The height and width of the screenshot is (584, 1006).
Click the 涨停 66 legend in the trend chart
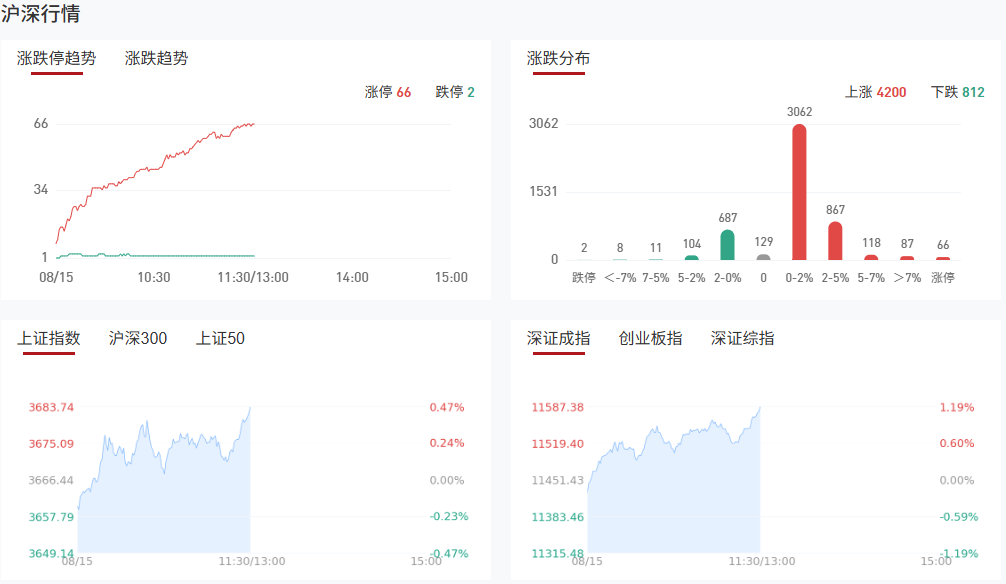388,92
